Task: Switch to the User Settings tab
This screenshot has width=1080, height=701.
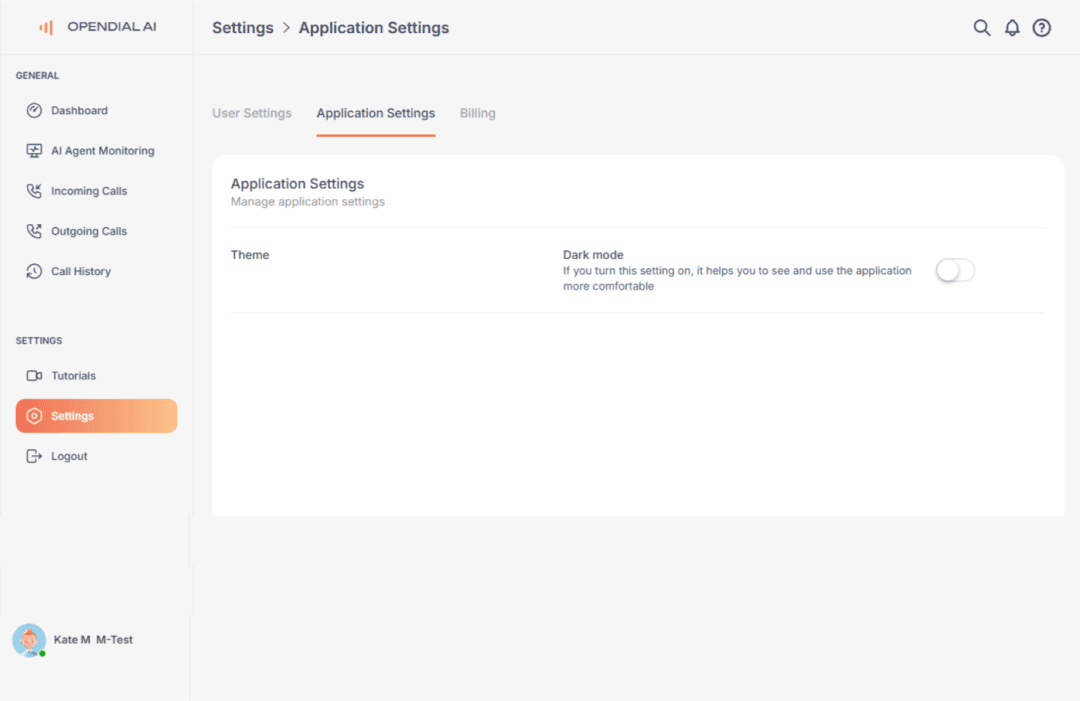Action: [x=252, y=113]
